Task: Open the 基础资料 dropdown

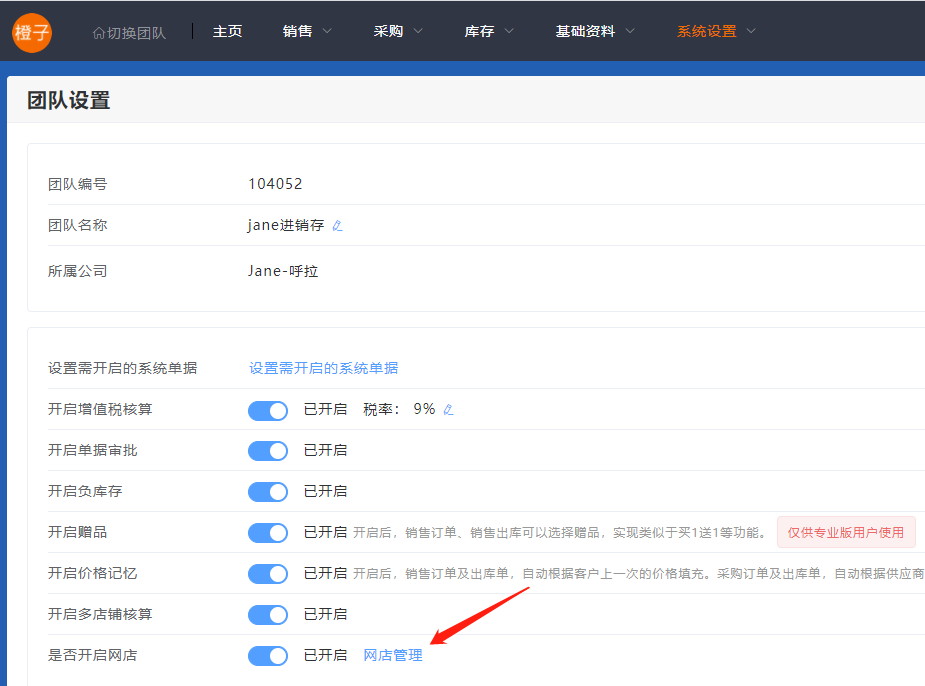Action: [x=595, y=32]
